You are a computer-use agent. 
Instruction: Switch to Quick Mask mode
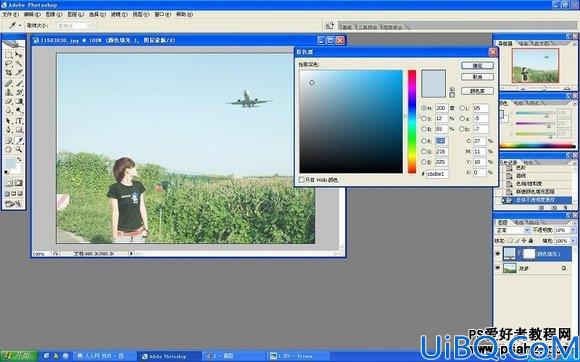point(18,183)
